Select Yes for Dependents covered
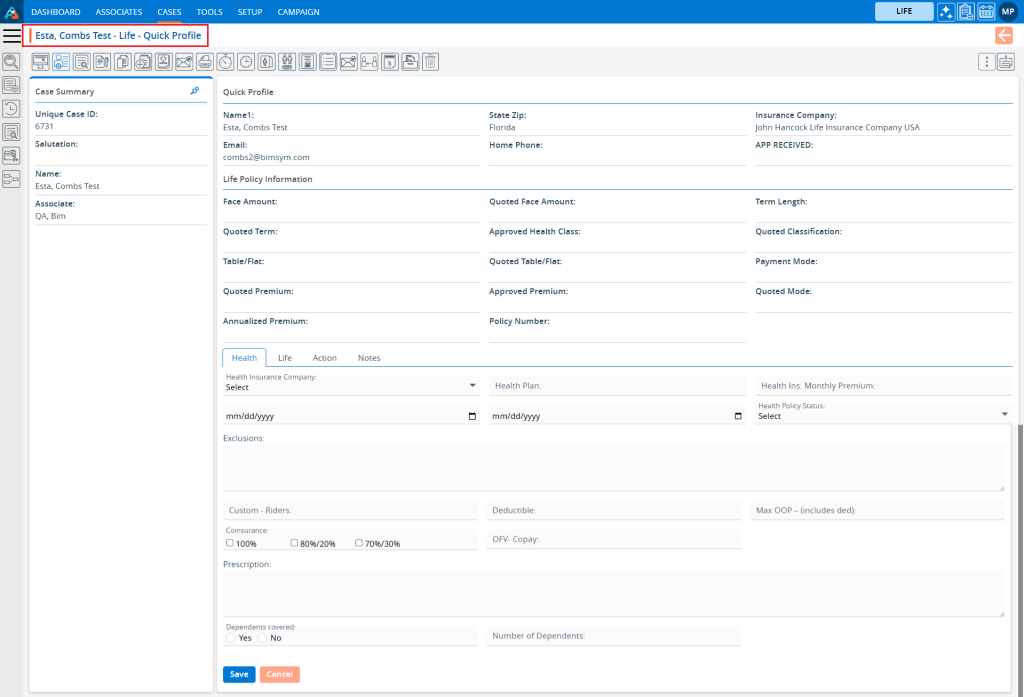 click(231, 638)
